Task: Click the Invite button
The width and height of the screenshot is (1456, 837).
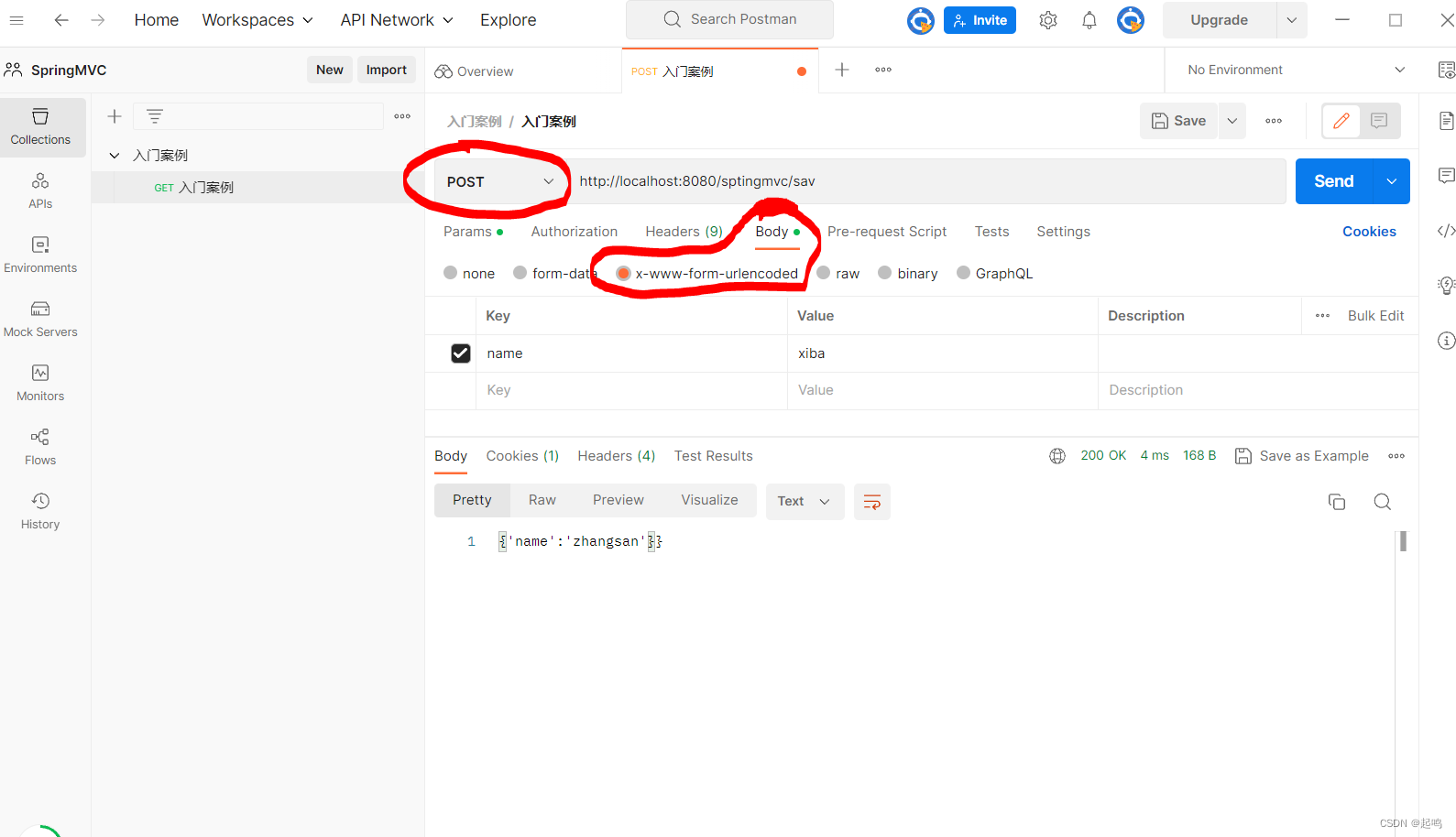Action: click(980, 20)
